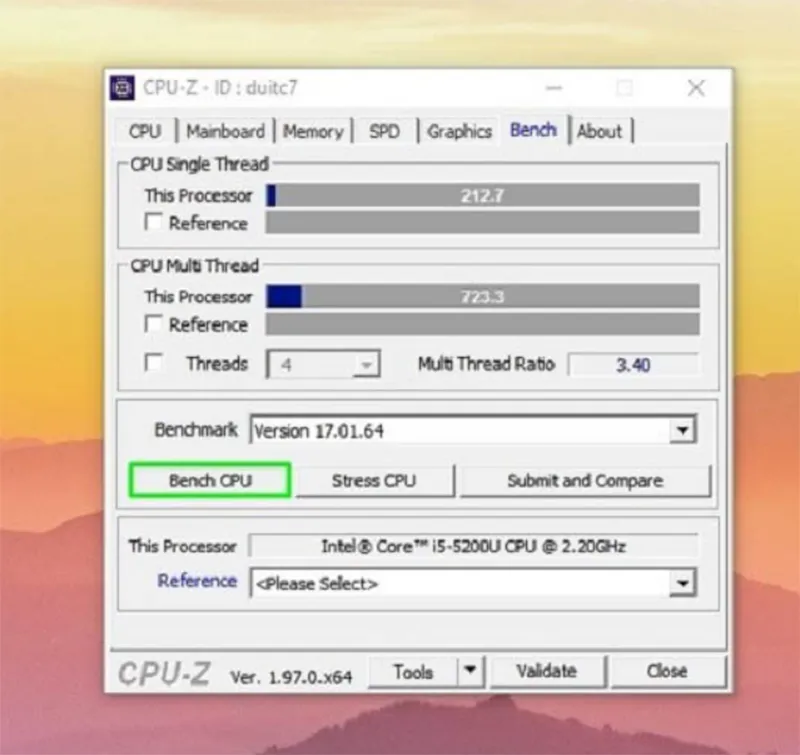This screenshot has width=800, height=755.
Task: Select the Memory tab
Action: point(313,132)
